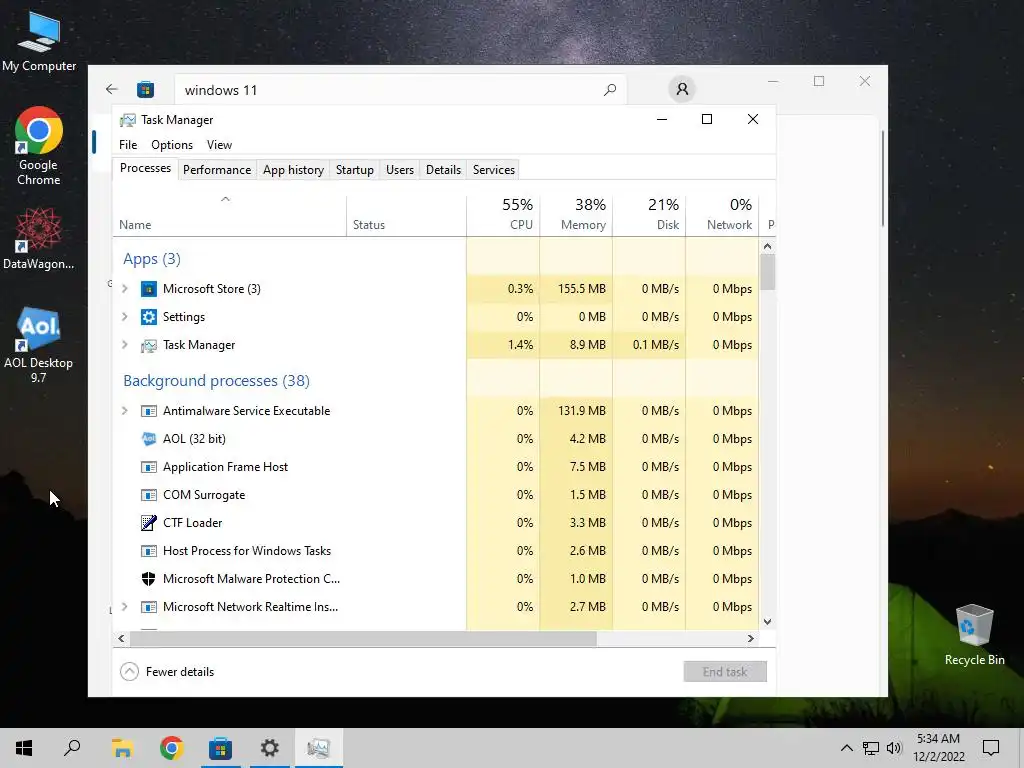Sort processes by Network column
Viewport: 1024px width, 768px height.
[722, 215]
